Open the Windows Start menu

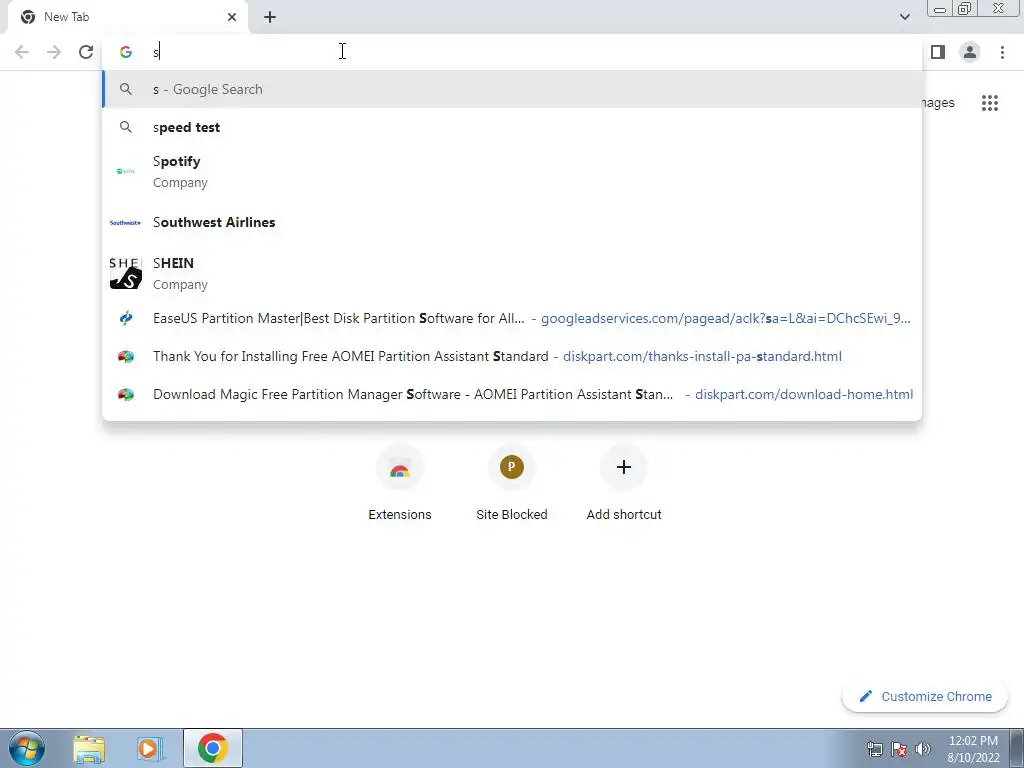pyautogui.click(x=27, y=748)
